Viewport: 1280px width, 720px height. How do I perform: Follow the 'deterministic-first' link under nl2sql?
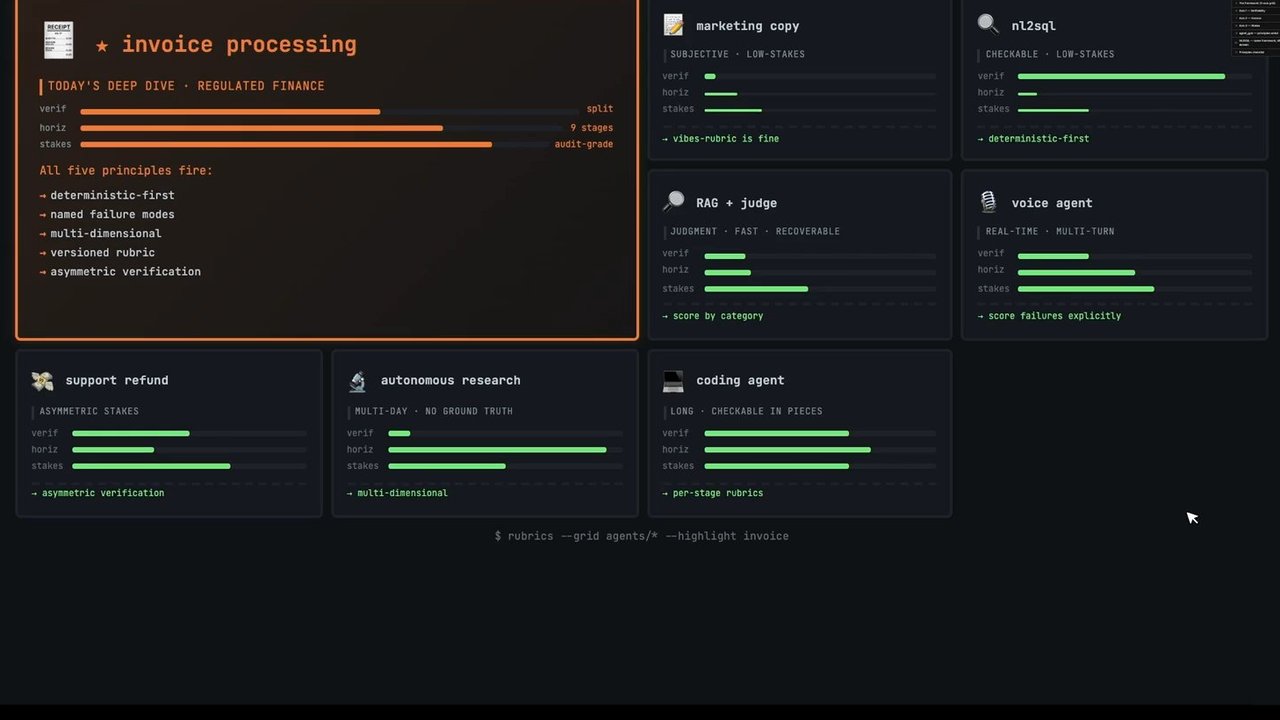[x=1033, y=139]
